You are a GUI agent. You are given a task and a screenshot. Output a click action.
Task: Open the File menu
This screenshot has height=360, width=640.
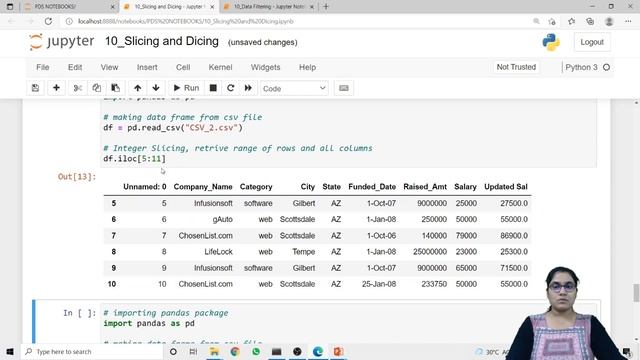(42, 67)
